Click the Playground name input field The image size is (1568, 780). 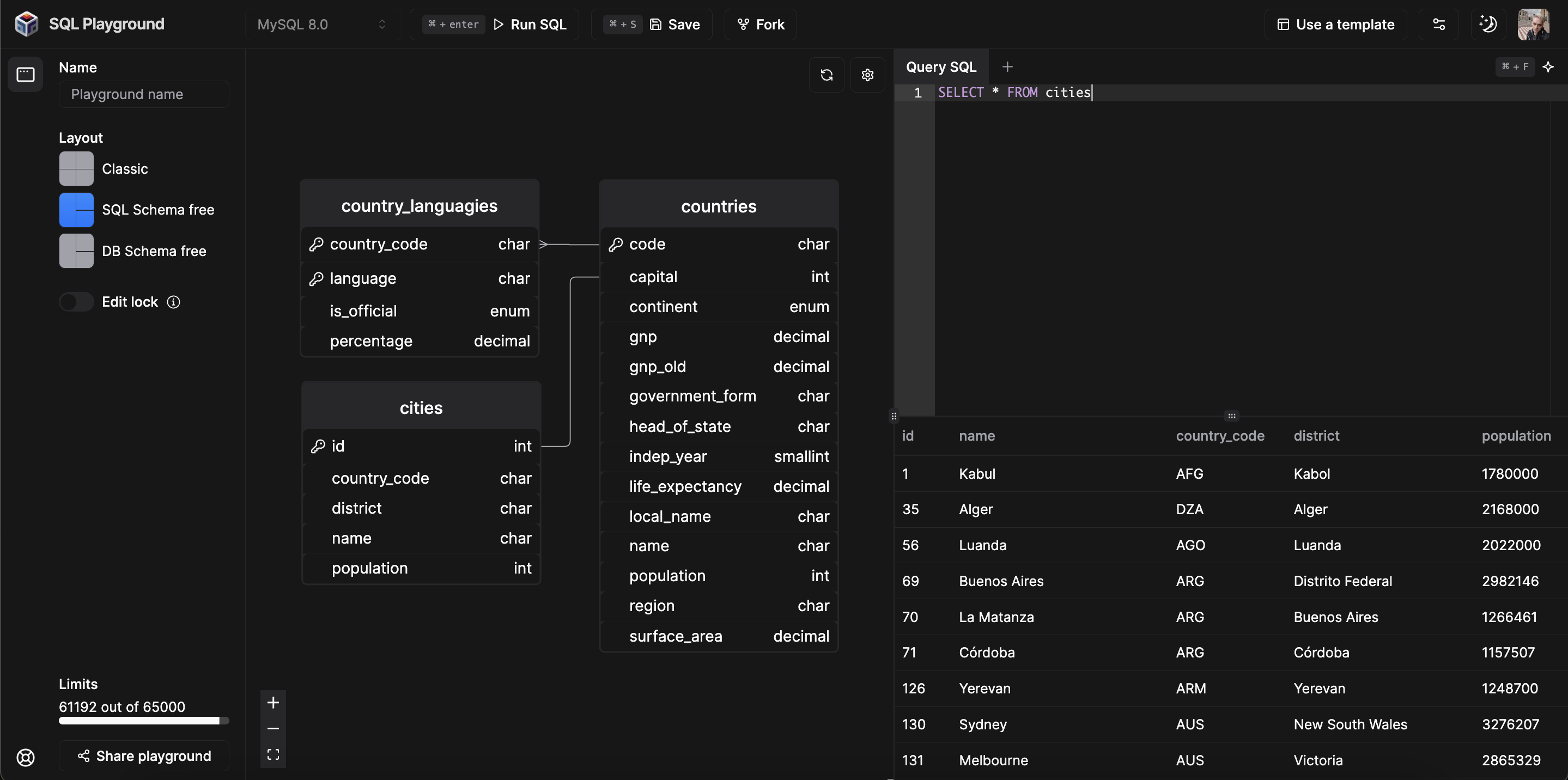(x=144, y=94)
